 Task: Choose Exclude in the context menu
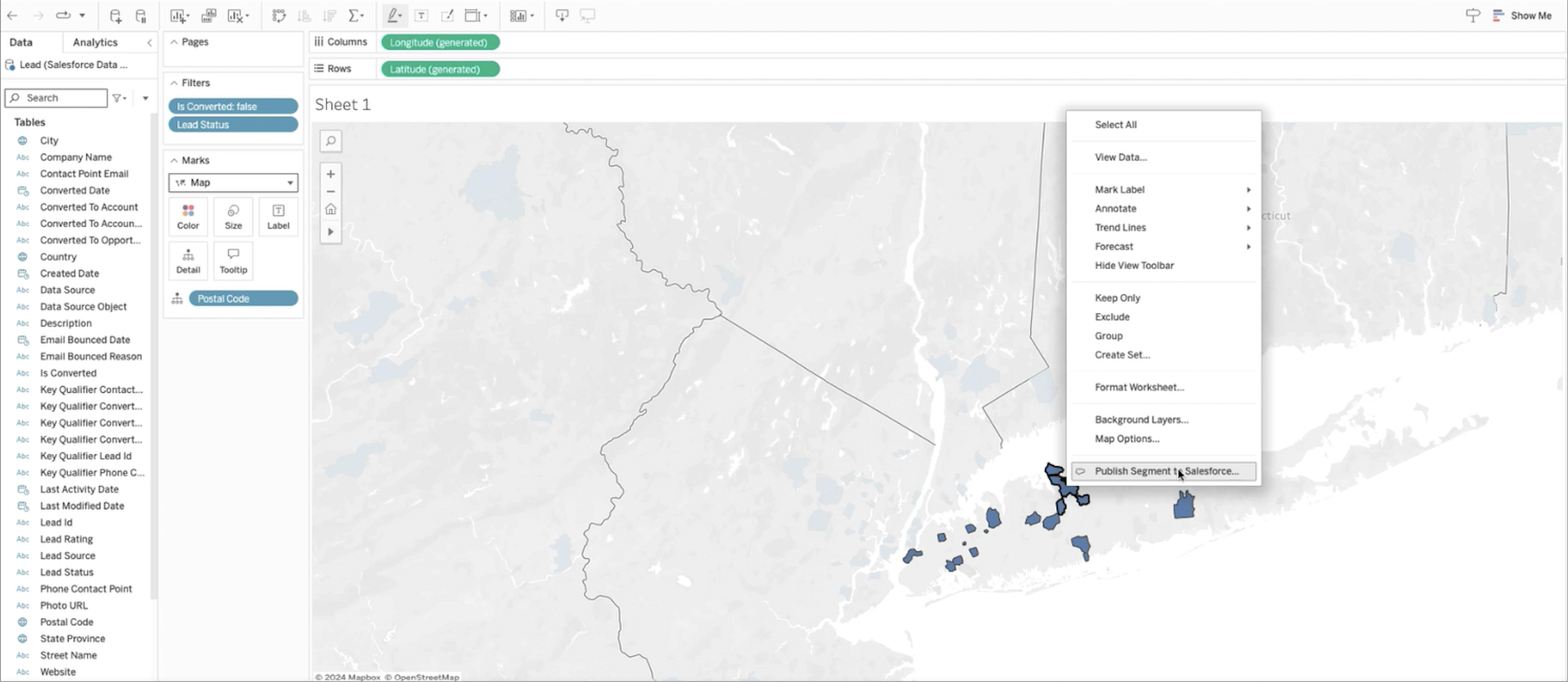[1111, 317]
